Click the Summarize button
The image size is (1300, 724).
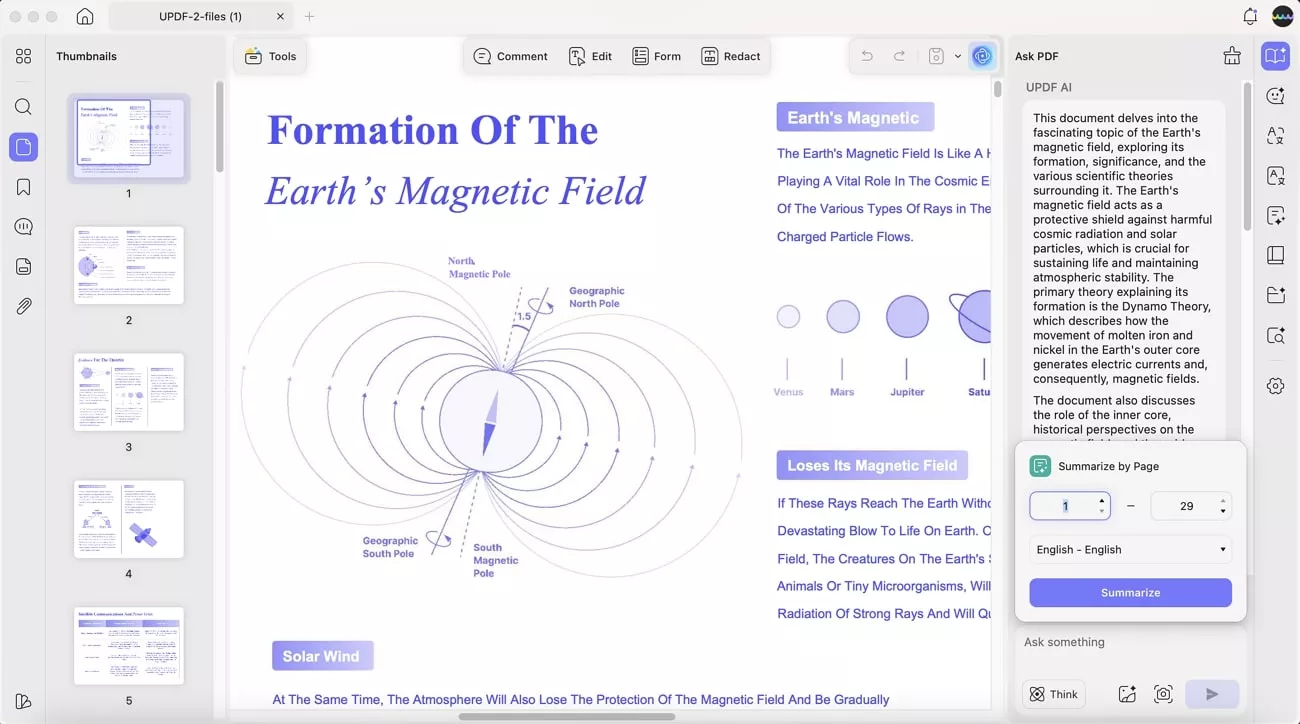[1130, 592]
